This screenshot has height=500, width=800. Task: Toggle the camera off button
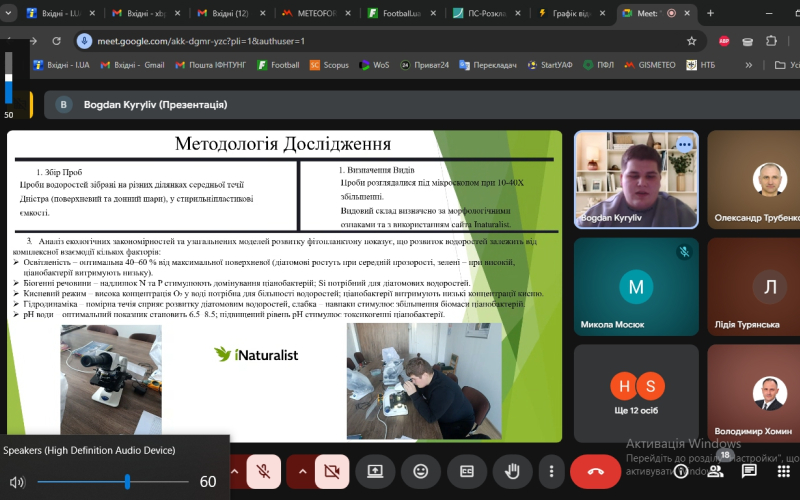(332, 470)
